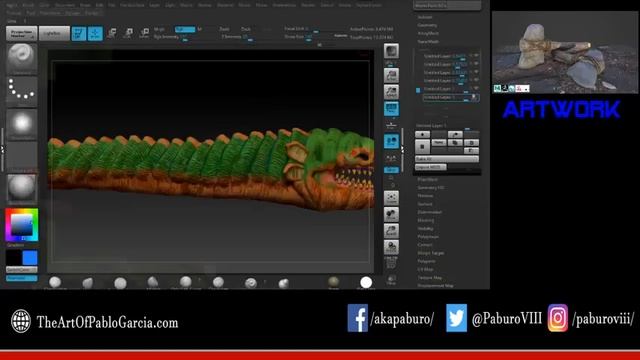Click the Name button in Layers

pos(439,142)
